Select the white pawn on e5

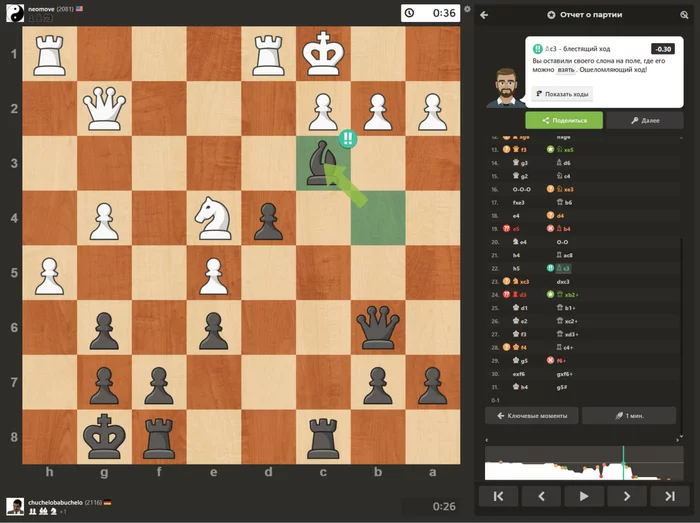214,275
